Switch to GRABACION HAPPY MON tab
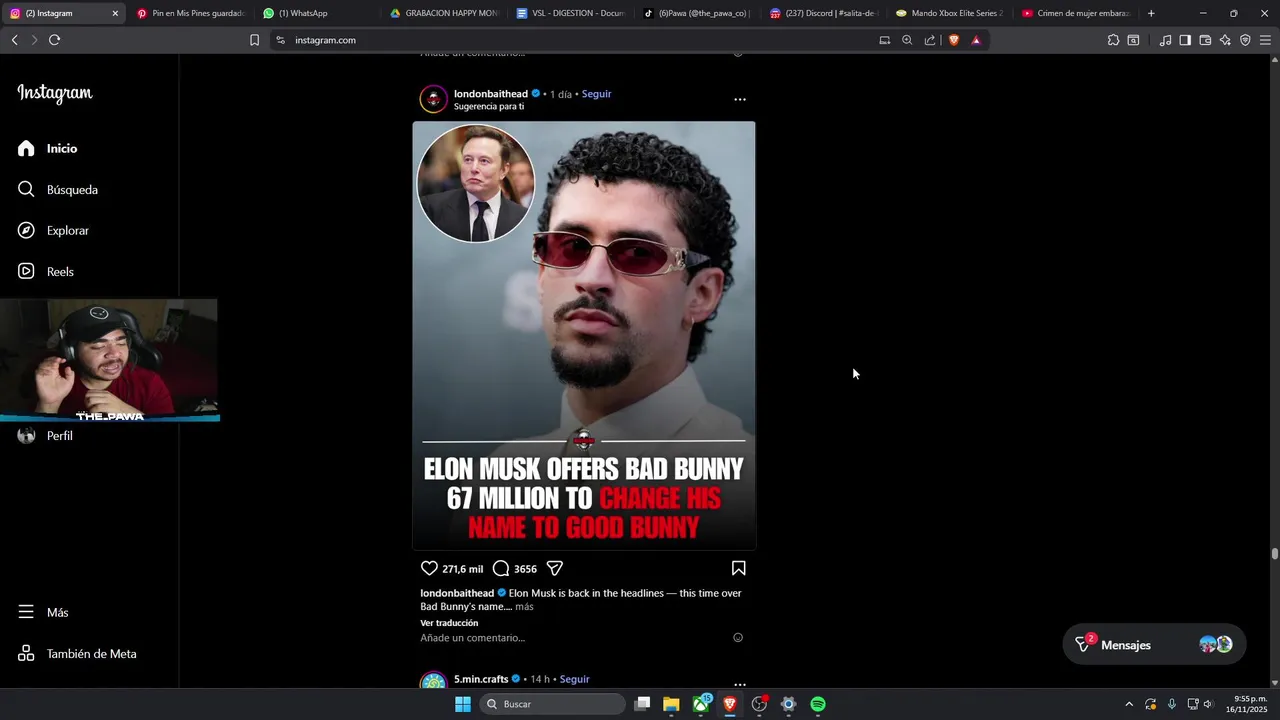 click(443, 14)
